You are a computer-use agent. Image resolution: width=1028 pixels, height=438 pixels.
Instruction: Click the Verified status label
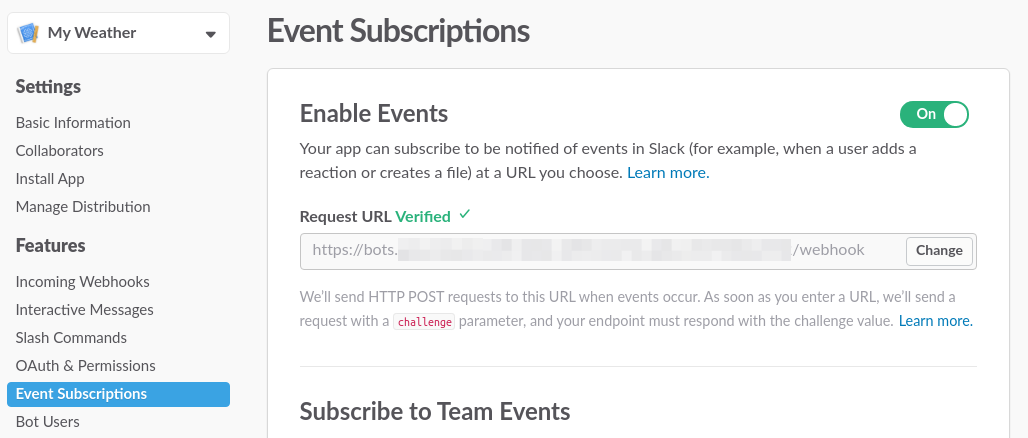pyautogui.click(x=423, y=215)
